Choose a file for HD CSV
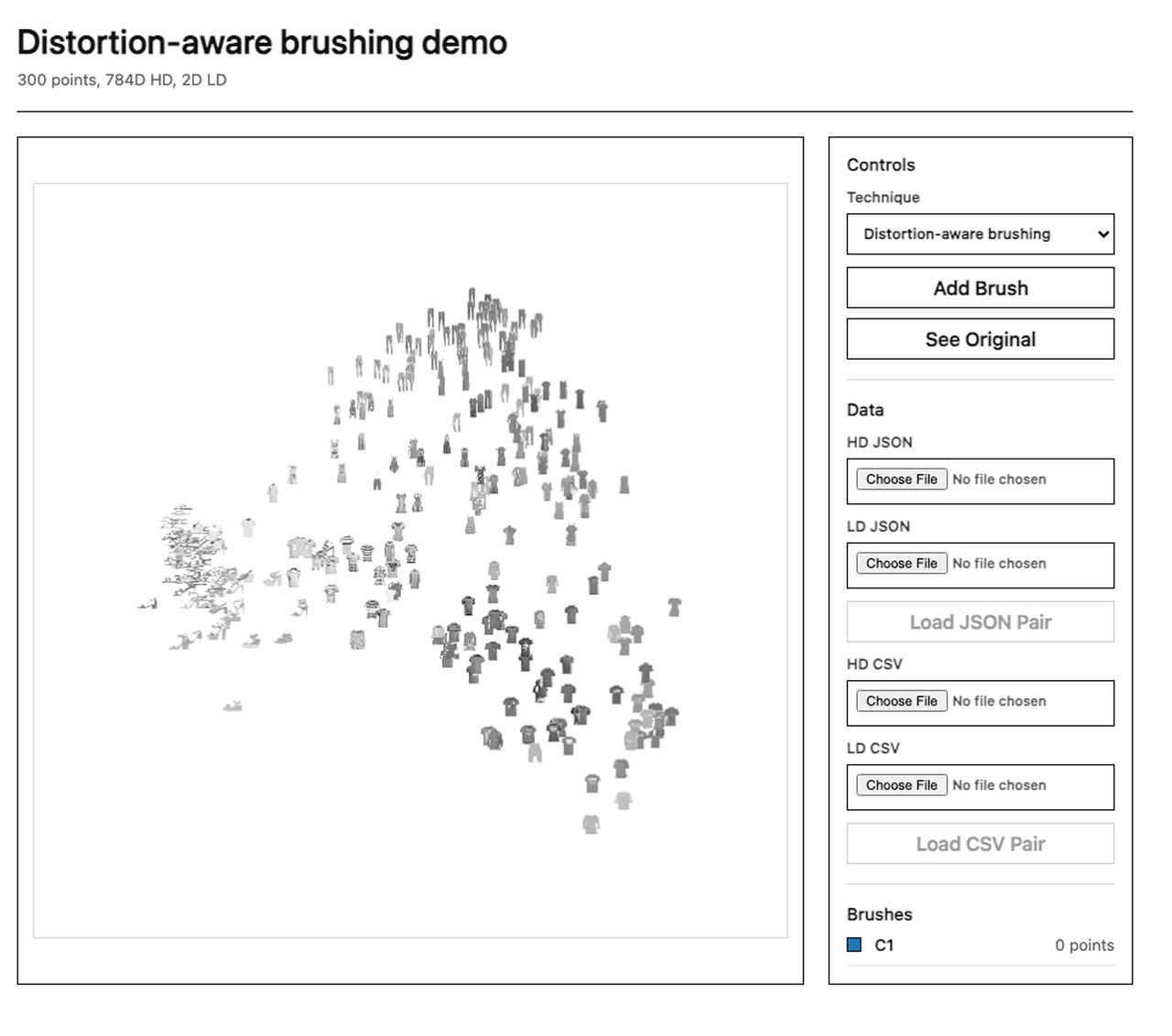The image size is (1172, 1036). click(901, 700)
